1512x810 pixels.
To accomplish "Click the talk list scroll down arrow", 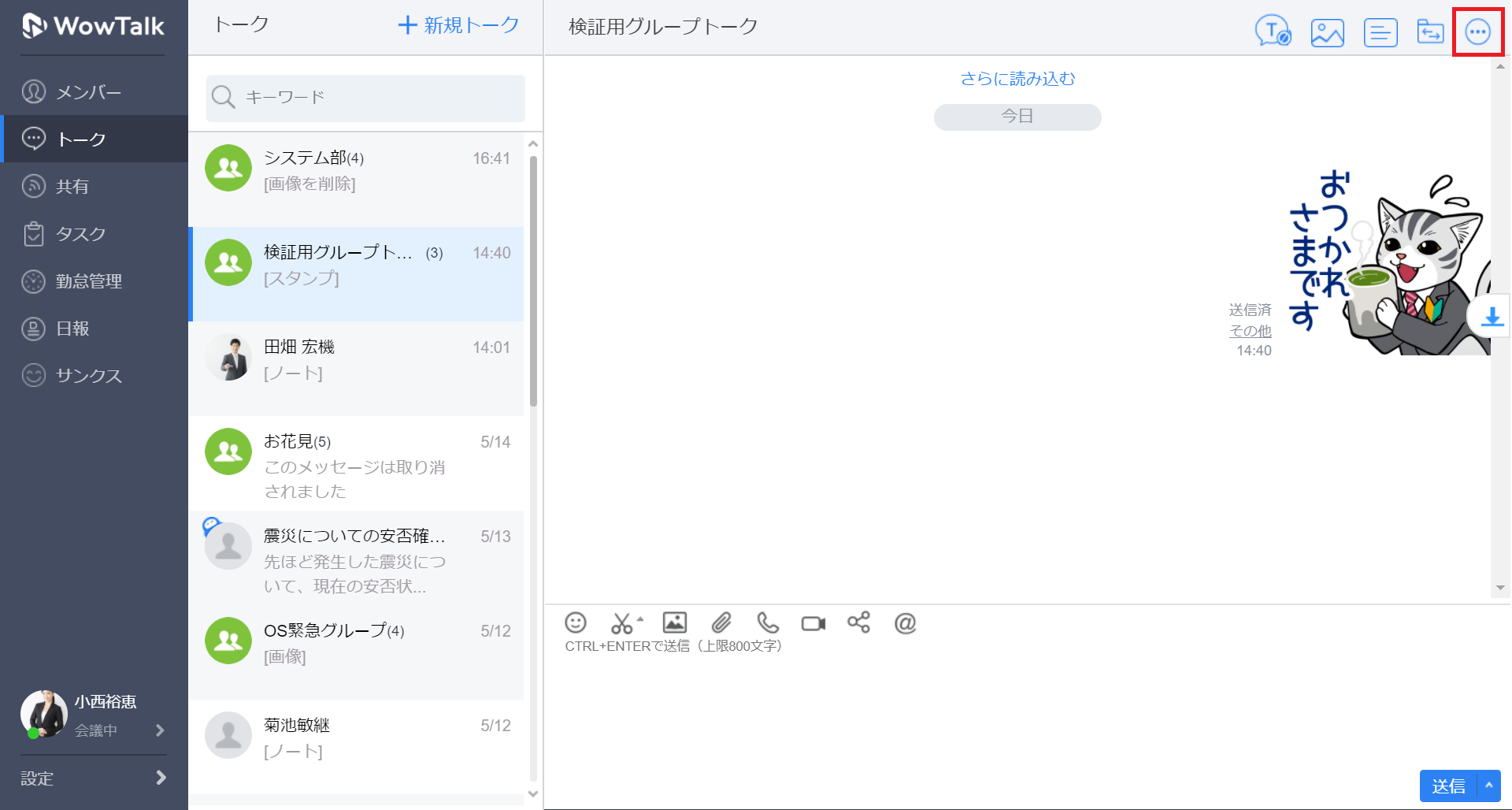I will pyautogui.click(x=533, y=793).
